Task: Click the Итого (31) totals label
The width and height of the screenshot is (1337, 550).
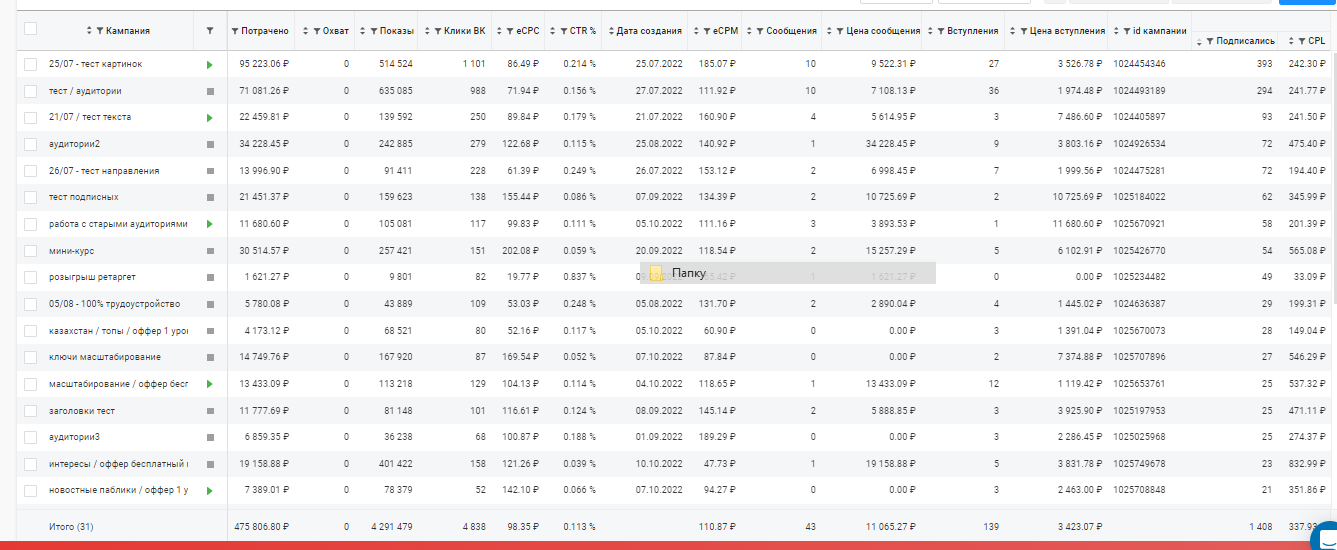Action: (71, 526)
